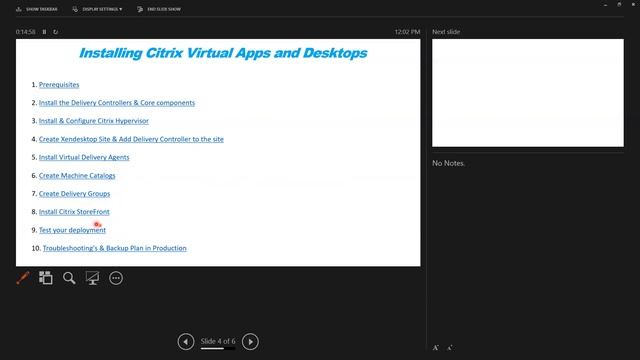Click the No Notes text area

point(449,163)
